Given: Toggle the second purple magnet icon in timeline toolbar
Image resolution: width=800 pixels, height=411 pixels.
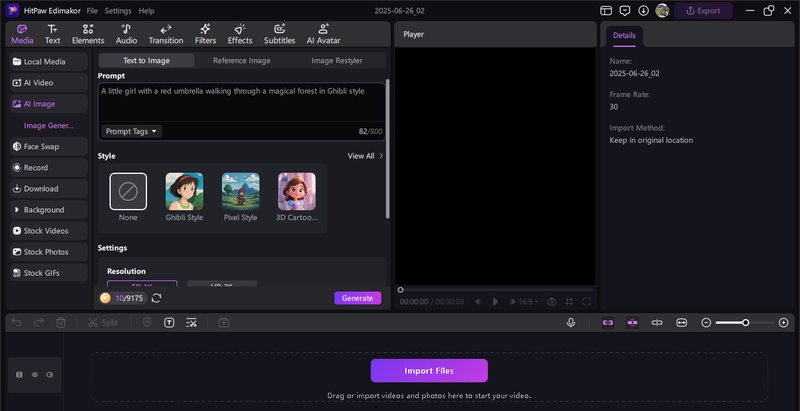Looking at the screenshot, I should [633, 323].
